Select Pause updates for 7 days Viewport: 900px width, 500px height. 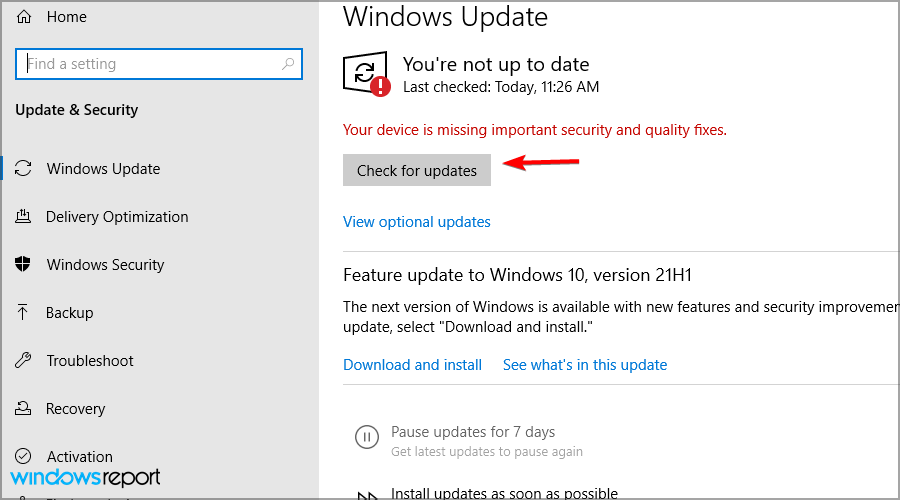pos(472,432)
